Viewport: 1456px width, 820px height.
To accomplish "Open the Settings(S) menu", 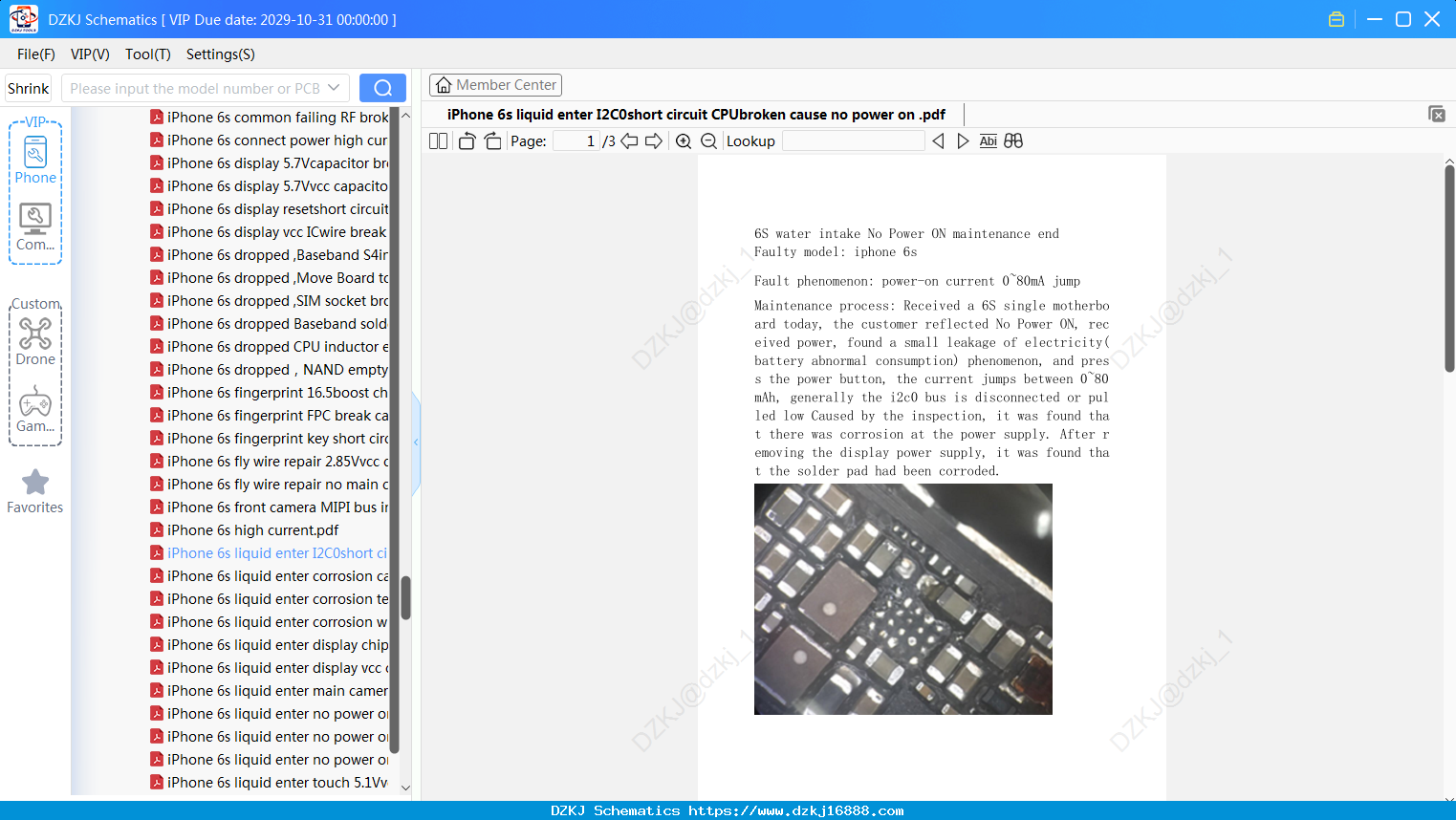I will [221, 54].
